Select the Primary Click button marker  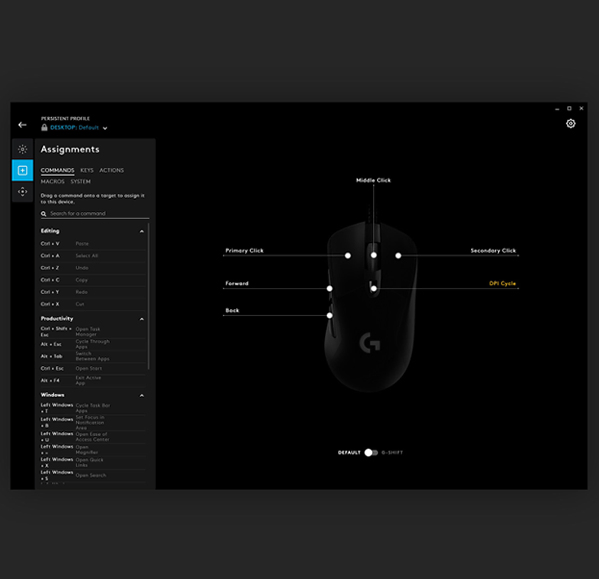coord(348,256)
